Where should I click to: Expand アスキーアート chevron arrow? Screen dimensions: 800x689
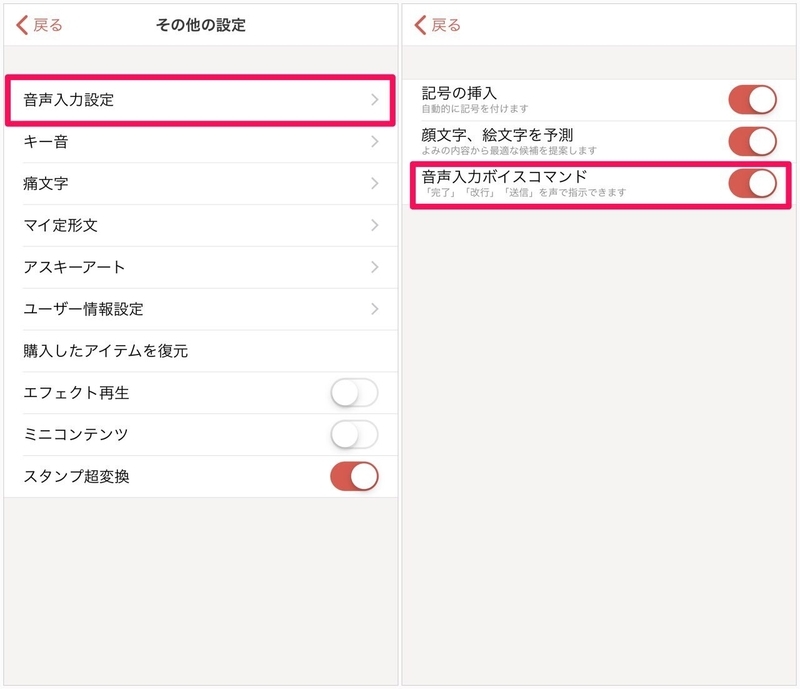374,268
